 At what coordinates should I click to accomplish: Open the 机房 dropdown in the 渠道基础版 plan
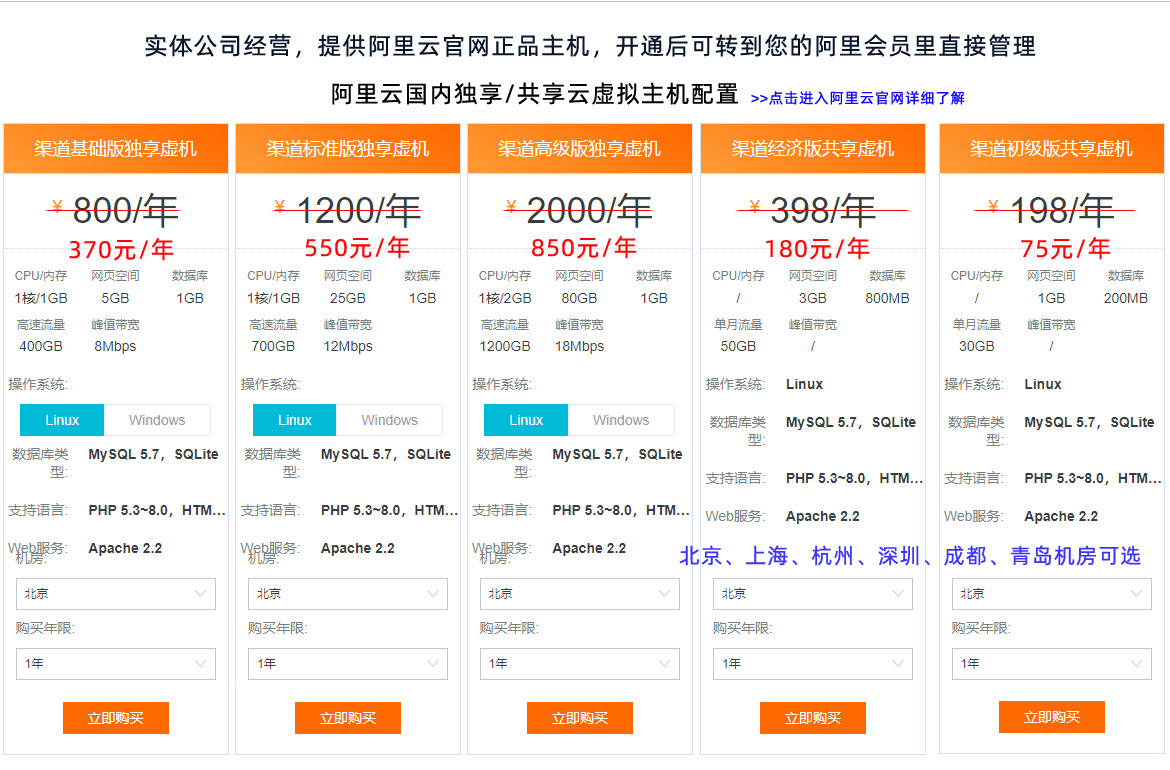point(116,594)
